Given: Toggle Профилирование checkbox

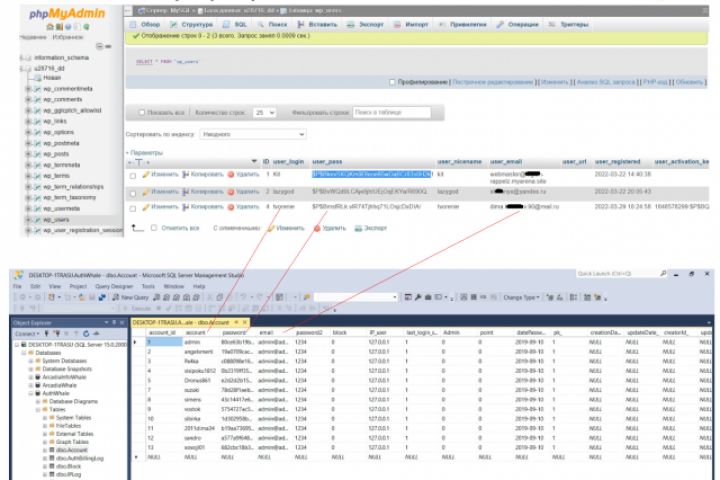Looking at the screenshot, I should pyautogui.click(x=392, y=82).
